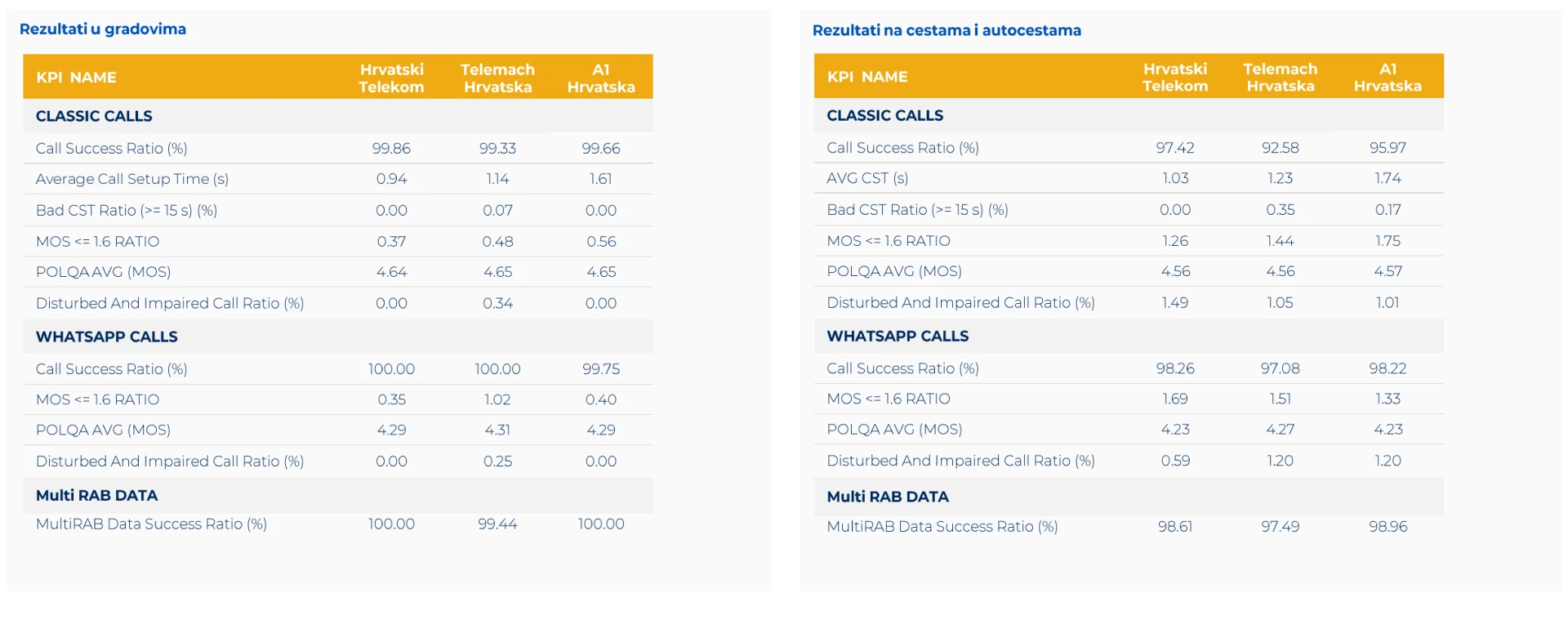Screen dimensions: 1568x629
Task: Click the 1.05 Disturbed Call Ratio value
Action: tap(1281, 302)
